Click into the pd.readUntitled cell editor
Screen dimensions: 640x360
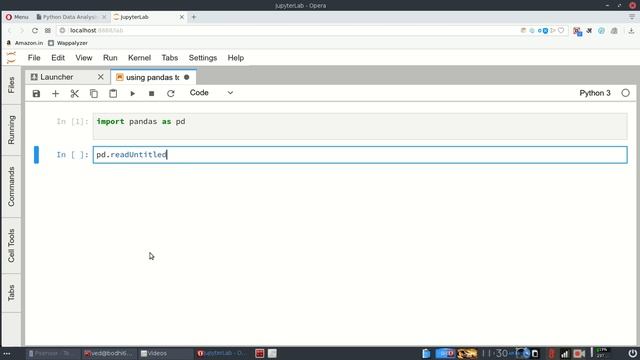(360, 155)
